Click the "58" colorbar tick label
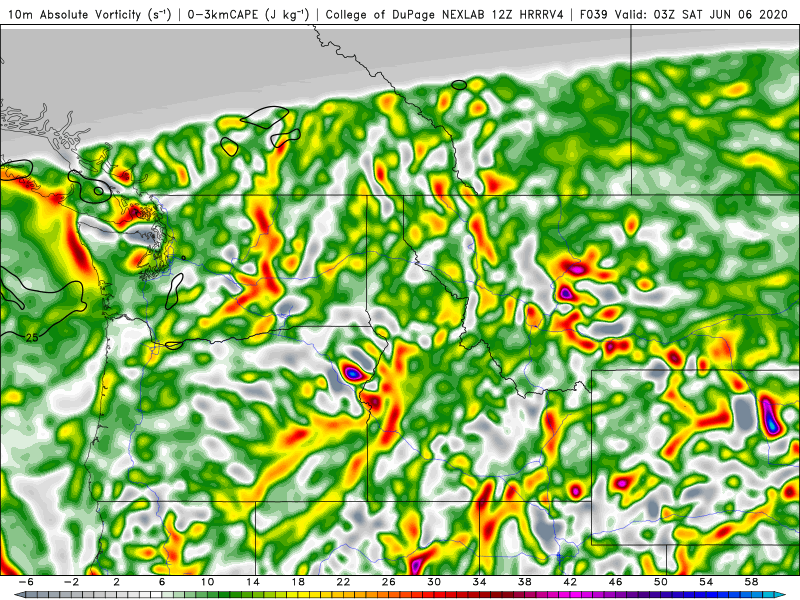Screen dimensions: 800x600 pos(751,582)
